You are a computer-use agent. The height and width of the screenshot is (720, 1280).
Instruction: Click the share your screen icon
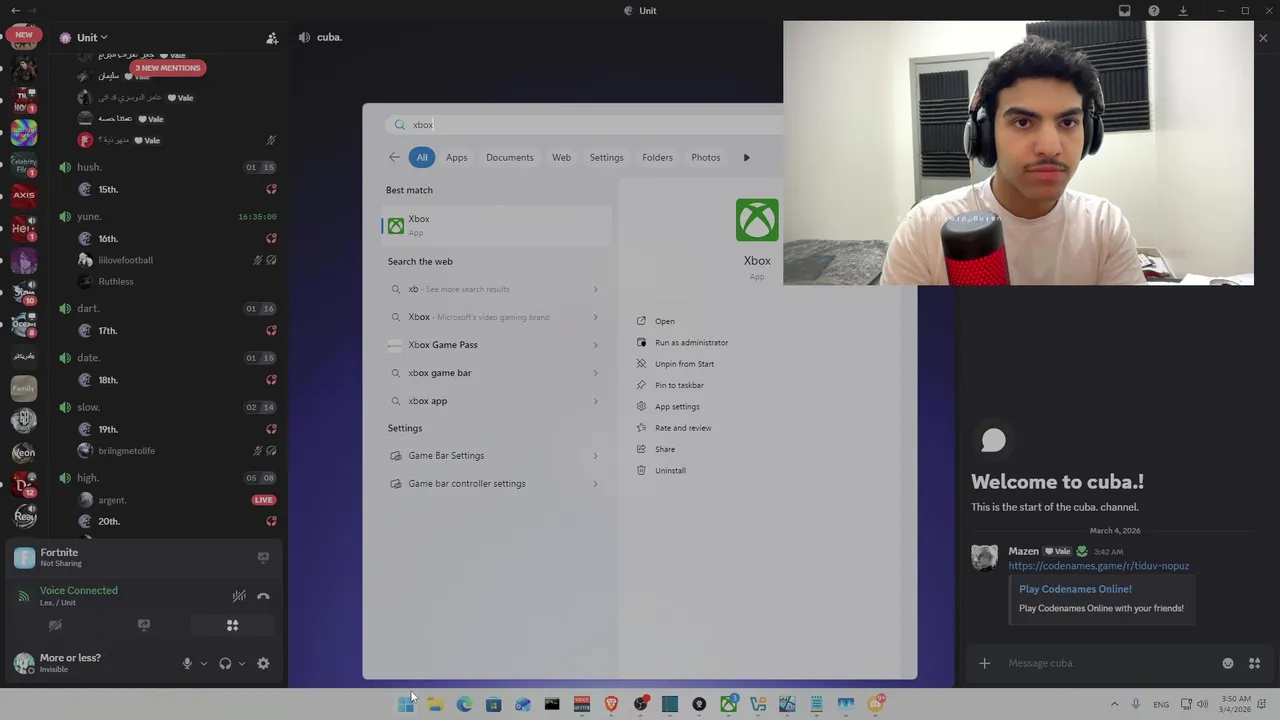(x=144, y=626)
